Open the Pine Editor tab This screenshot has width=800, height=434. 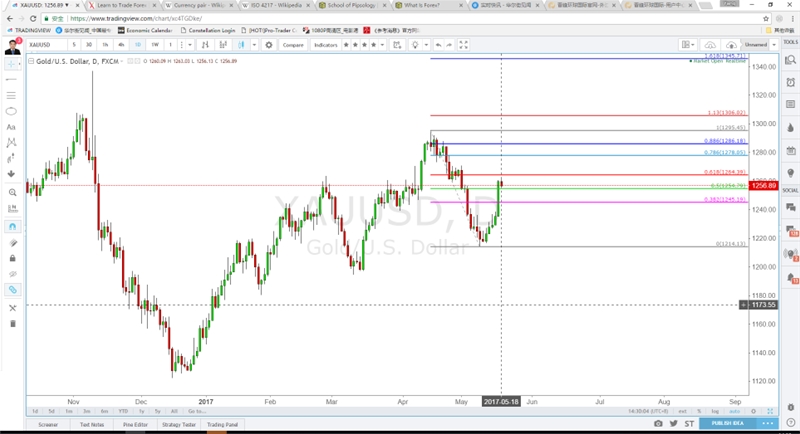tap(135, 424)
